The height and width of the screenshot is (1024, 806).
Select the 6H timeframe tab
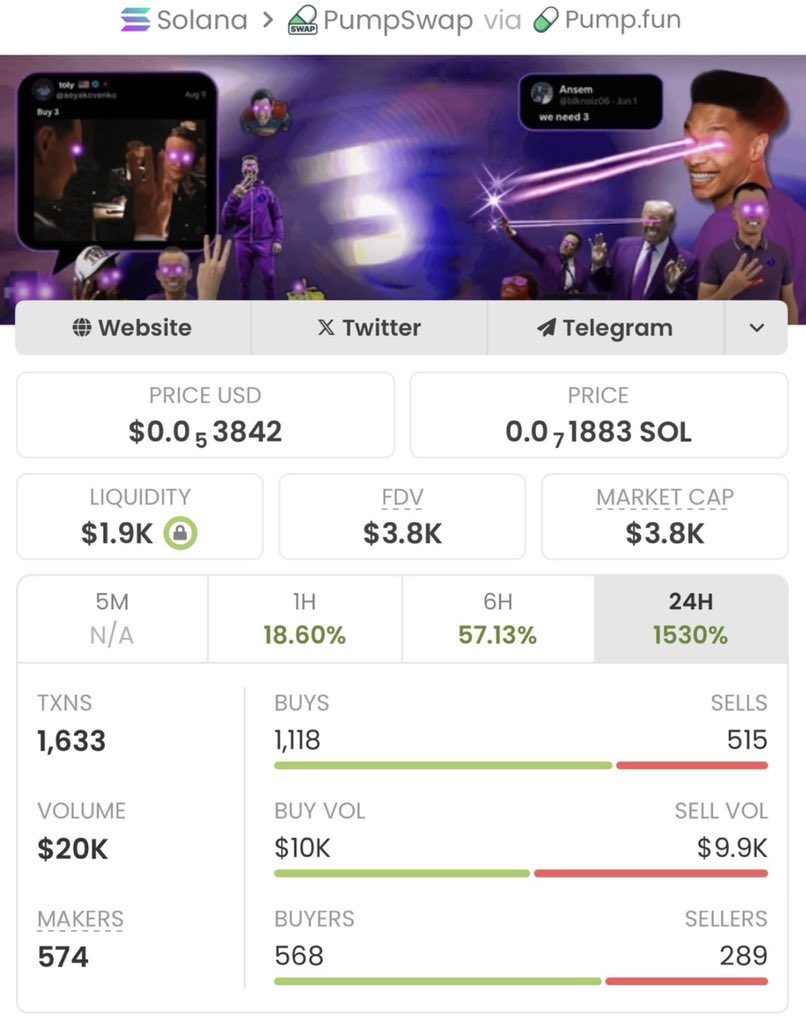498,618
